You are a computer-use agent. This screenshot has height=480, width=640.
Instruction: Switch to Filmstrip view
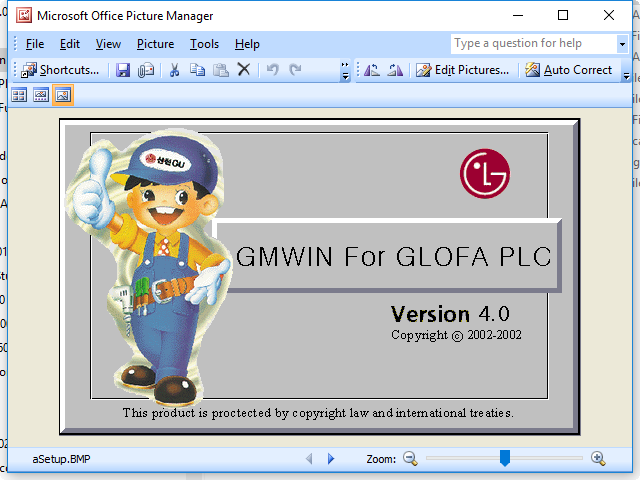(41, 96)
